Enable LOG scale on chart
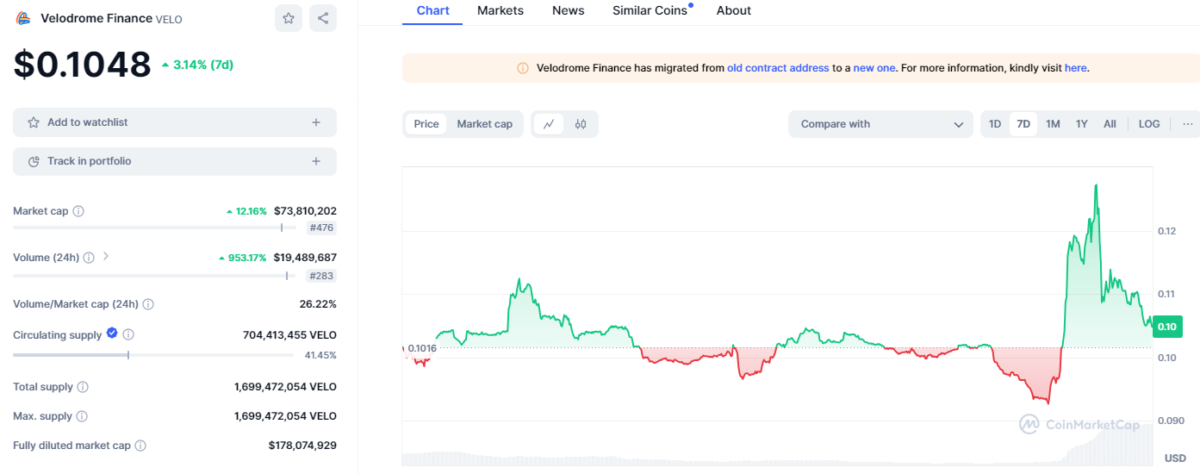Screen dimensions: 1200x474 tap(1149, 124)
